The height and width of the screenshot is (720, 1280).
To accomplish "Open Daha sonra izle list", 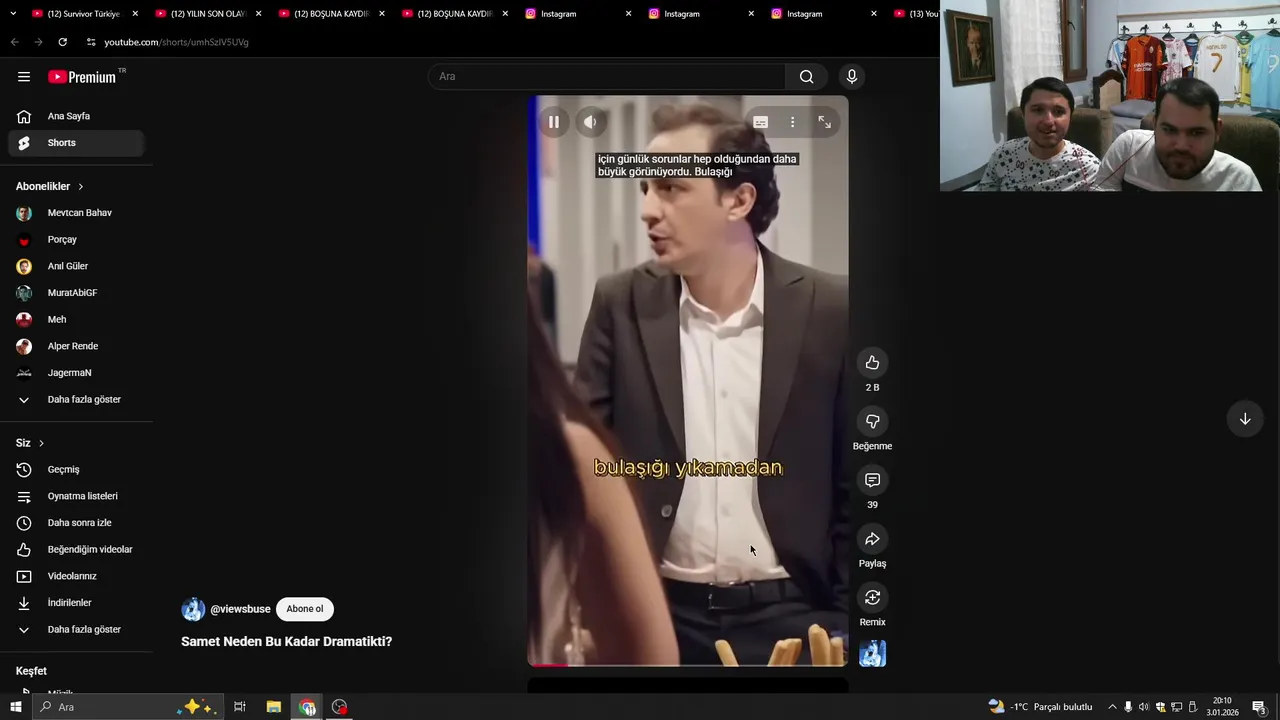I will pos(76,523).
